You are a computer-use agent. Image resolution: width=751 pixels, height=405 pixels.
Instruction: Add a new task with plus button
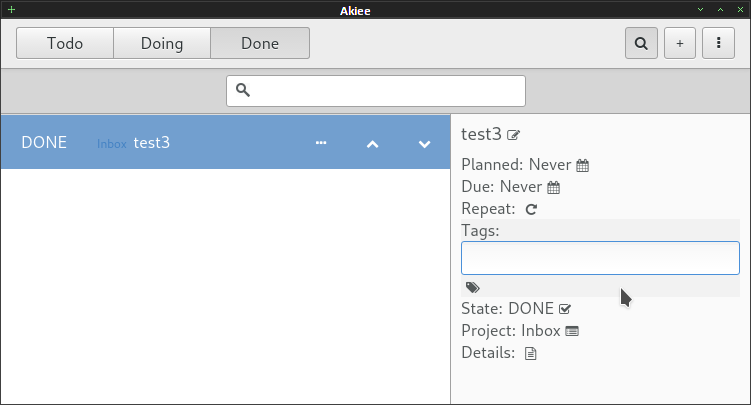pos(680,43)
